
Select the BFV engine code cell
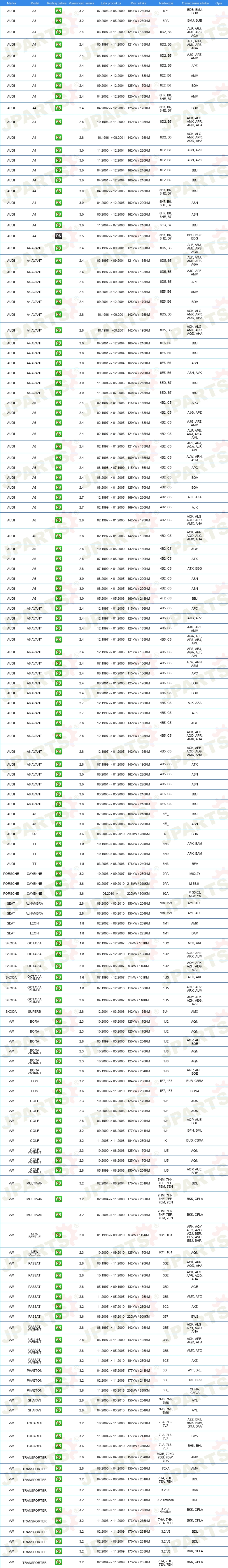tap(194, 864)
